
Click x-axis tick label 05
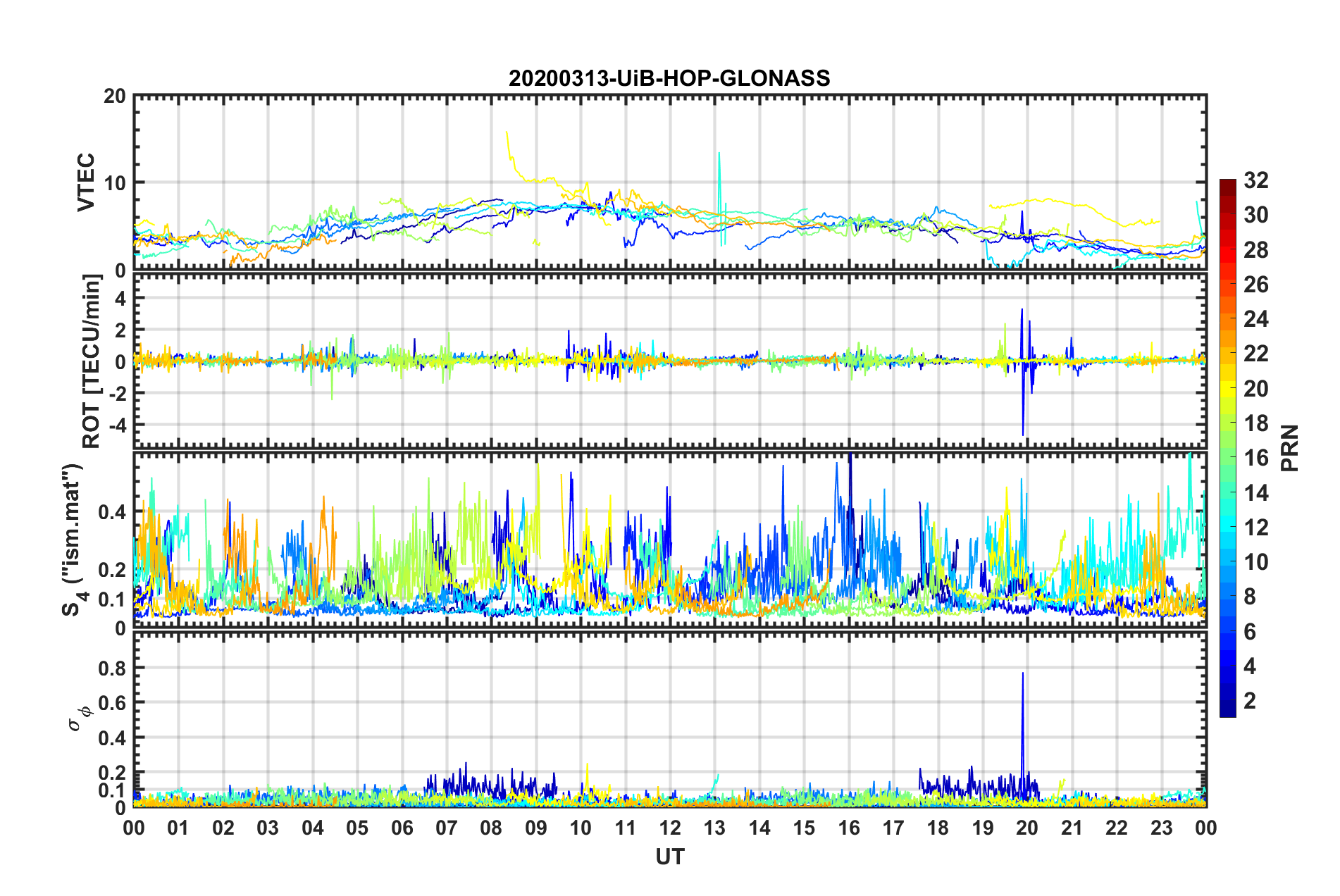click(357, 828)
